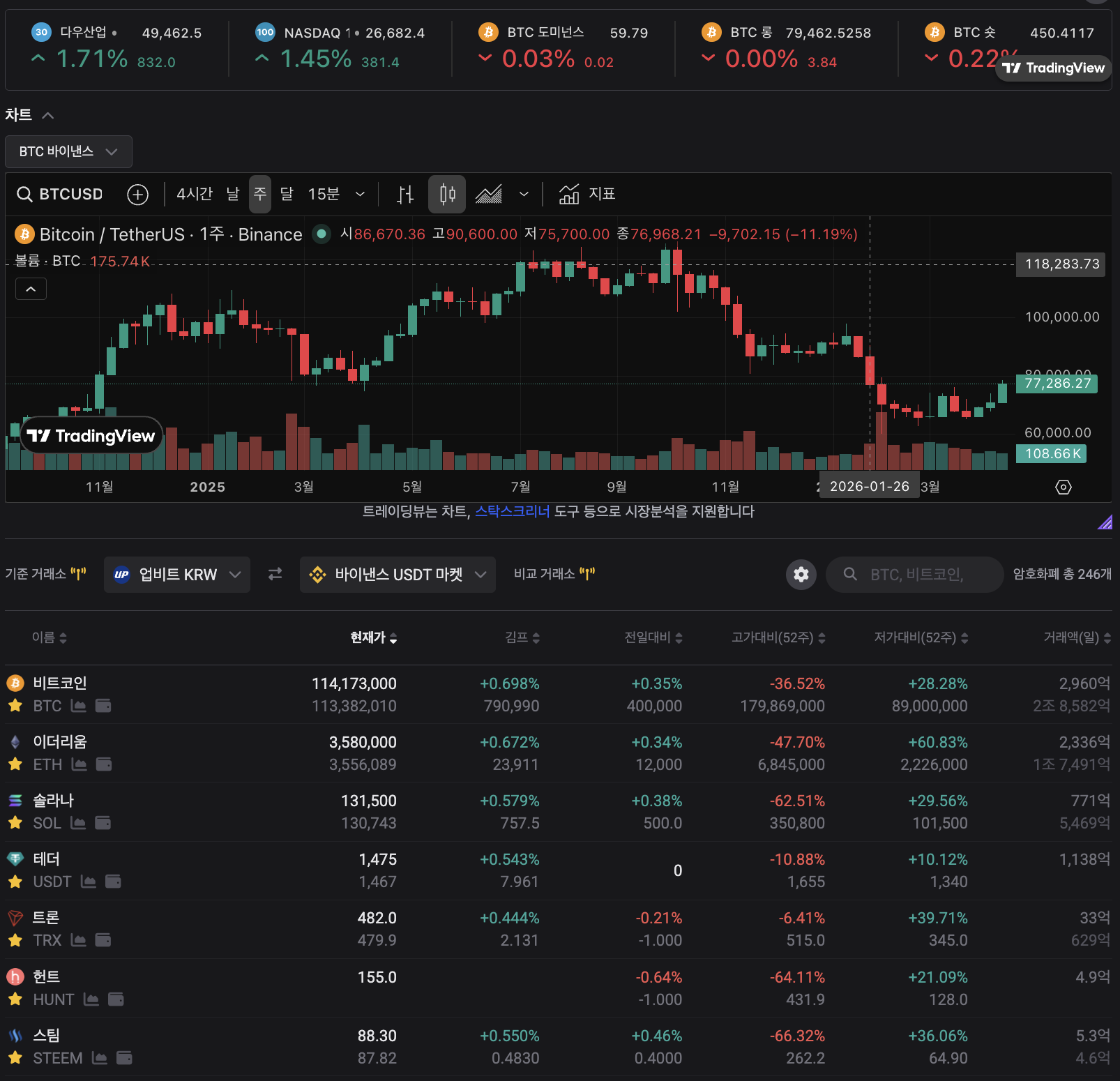Viewport: 1120px width, 1081px height.
Task: Sort by 저가대비(52주) column header
Action: (921, 637)
